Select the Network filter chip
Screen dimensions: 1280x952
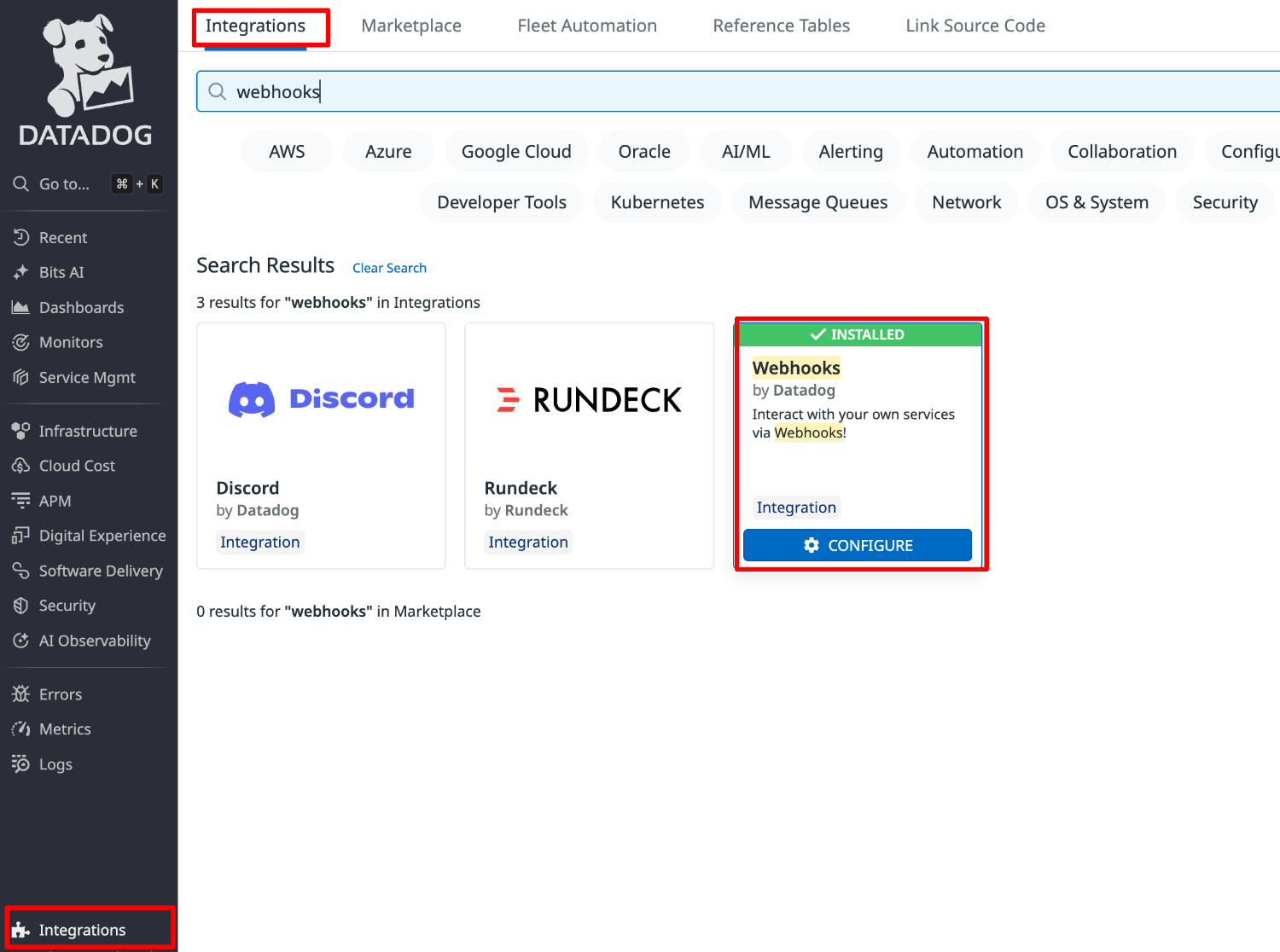(x=967, y=202)
